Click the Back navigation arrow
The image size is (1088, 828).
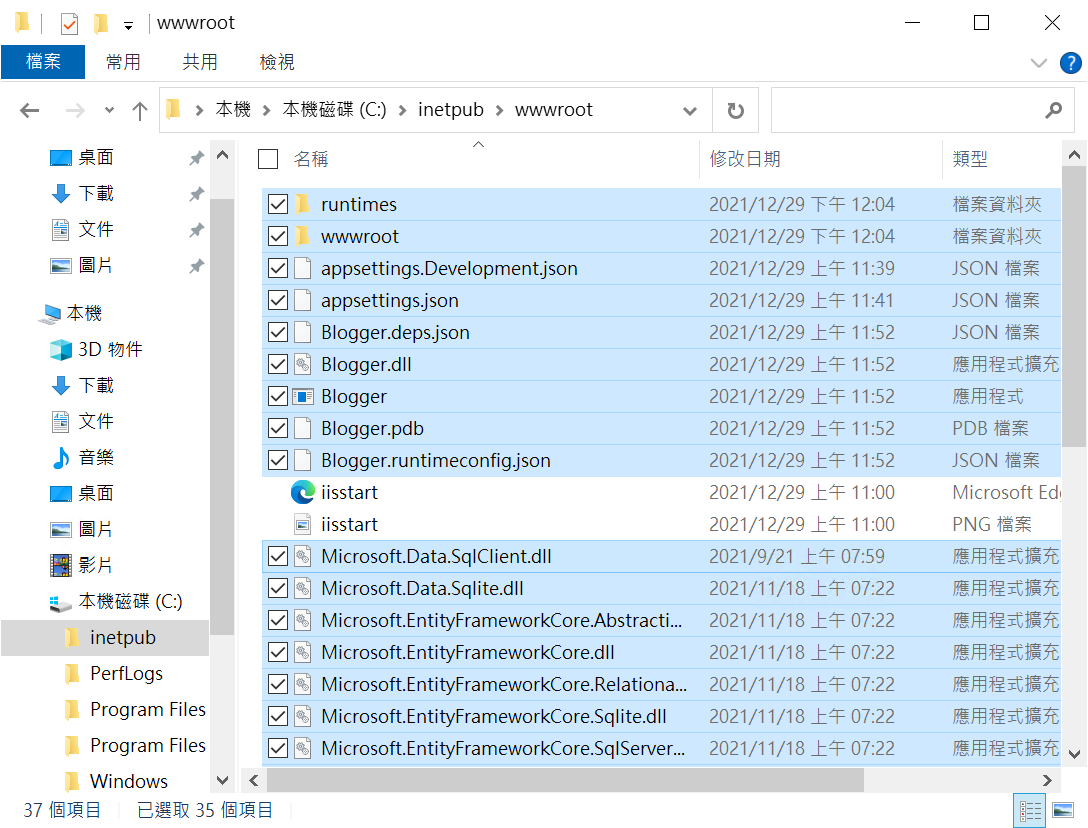pos(29,110)
